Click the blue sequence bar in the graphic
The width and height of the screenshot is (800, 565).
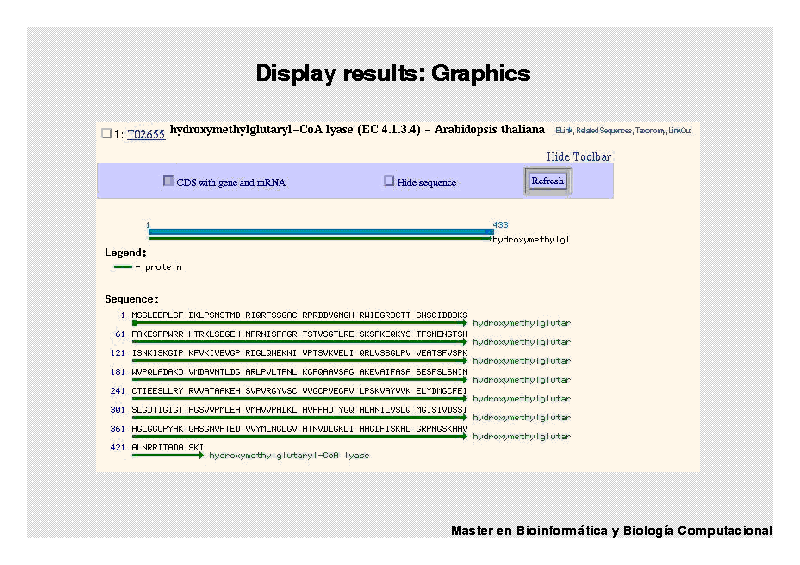click(x=320, y=232)
